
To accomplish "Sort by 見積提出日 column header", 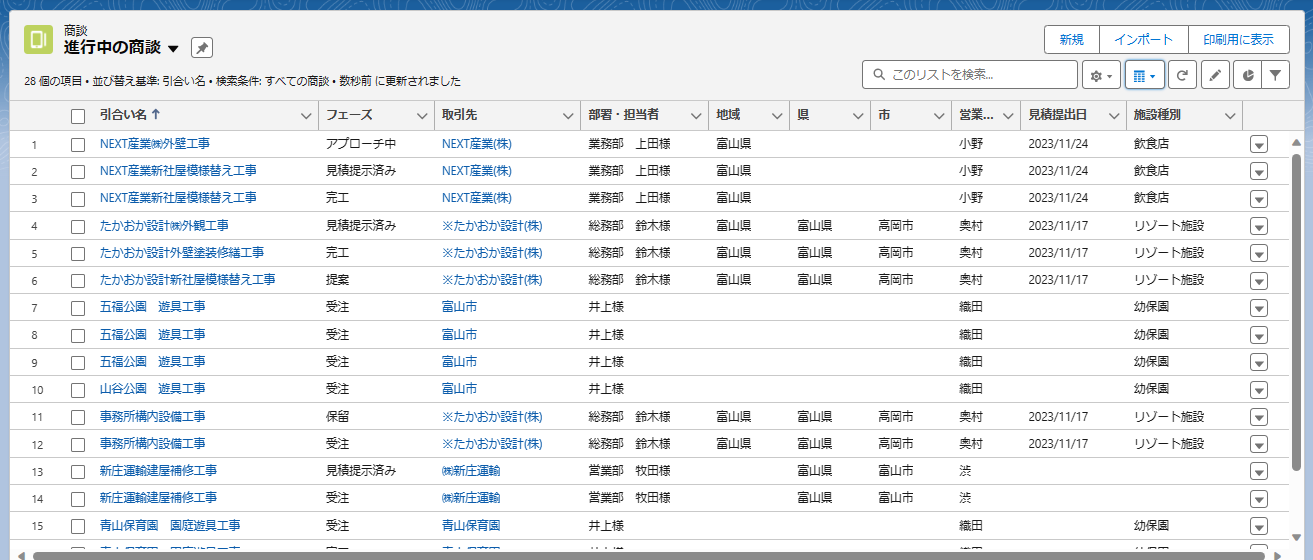I will pyautogui.click(x=1059, y=116).
